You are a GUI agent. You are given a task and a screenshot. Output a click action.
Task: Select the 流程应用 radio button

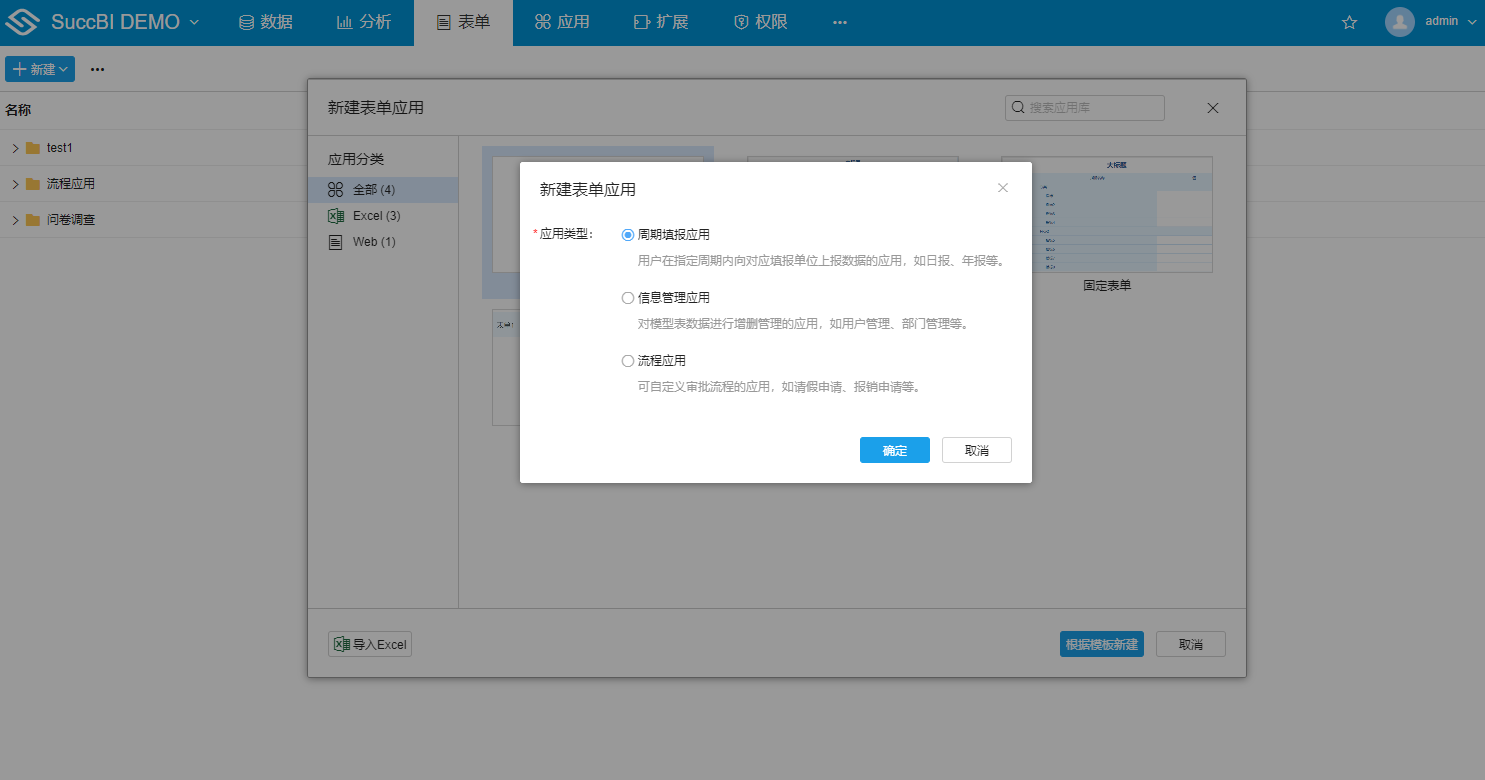628,361
